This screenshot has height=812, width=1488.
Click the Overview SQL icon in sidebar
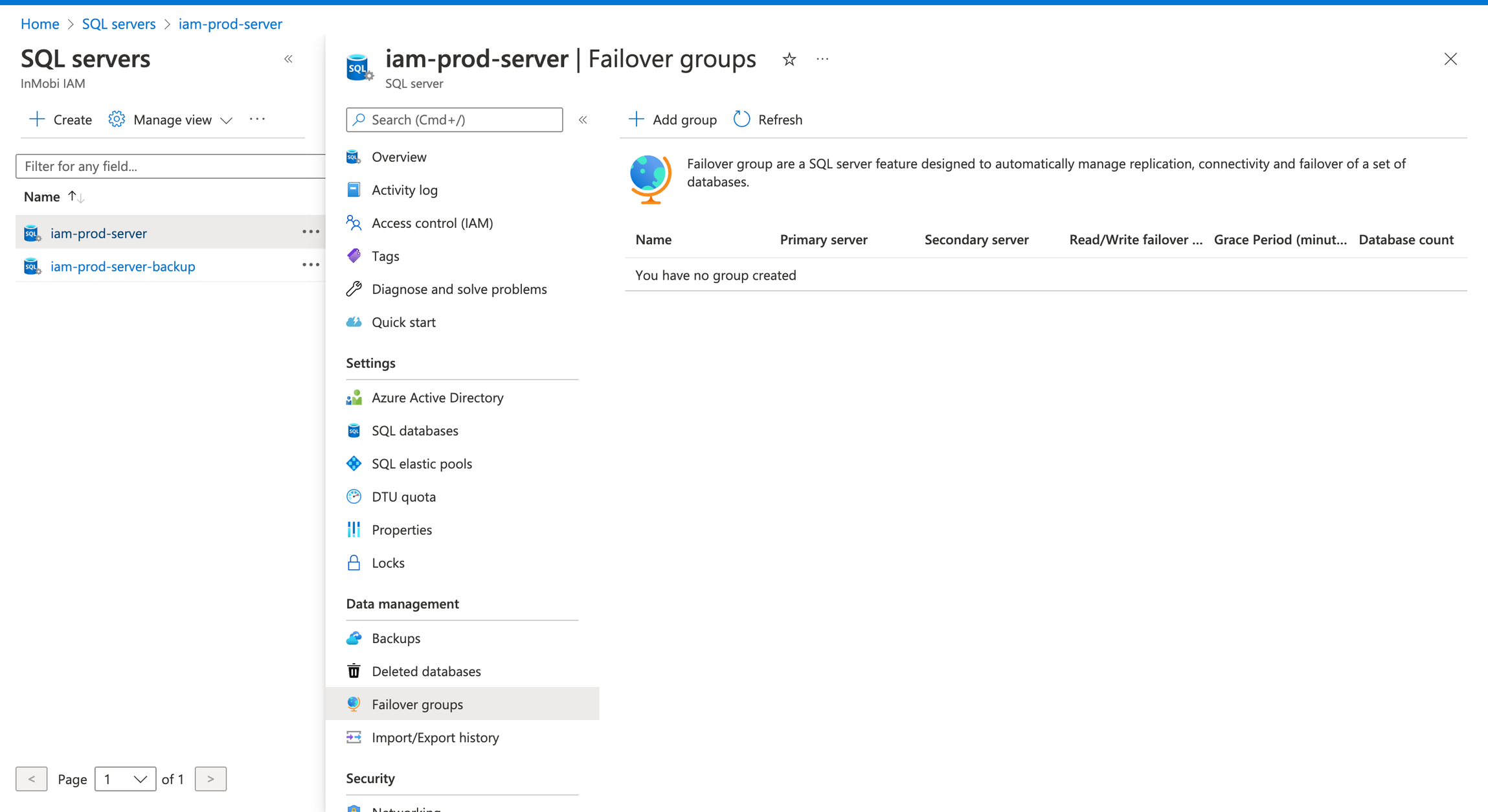(354, 157)
